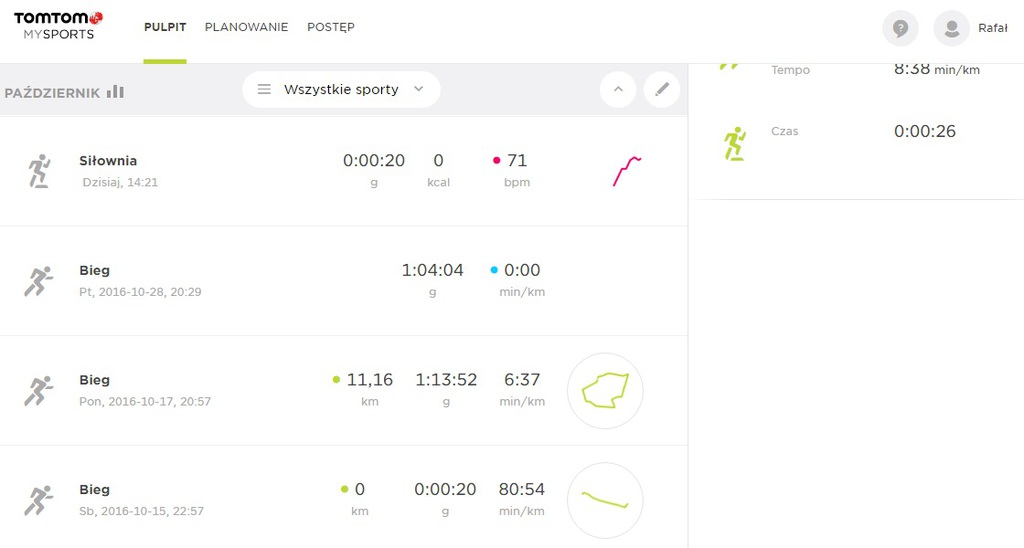This screenshot has height=548, width=1024.
Task: Click the Siłownia heart rate graph thumbnail
Action: (x=627, y=171)
